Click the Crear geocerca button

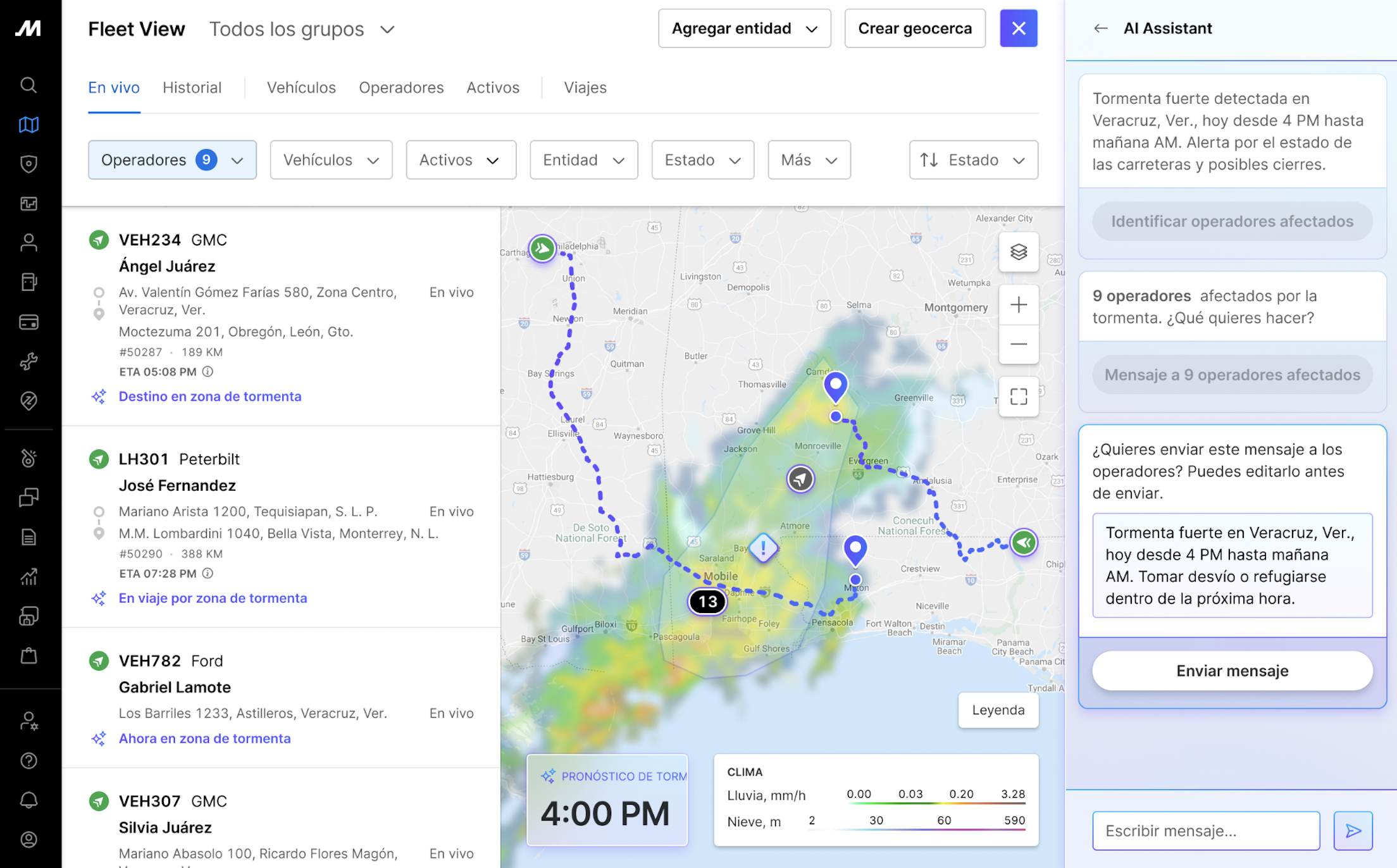[x=914, y=28]
